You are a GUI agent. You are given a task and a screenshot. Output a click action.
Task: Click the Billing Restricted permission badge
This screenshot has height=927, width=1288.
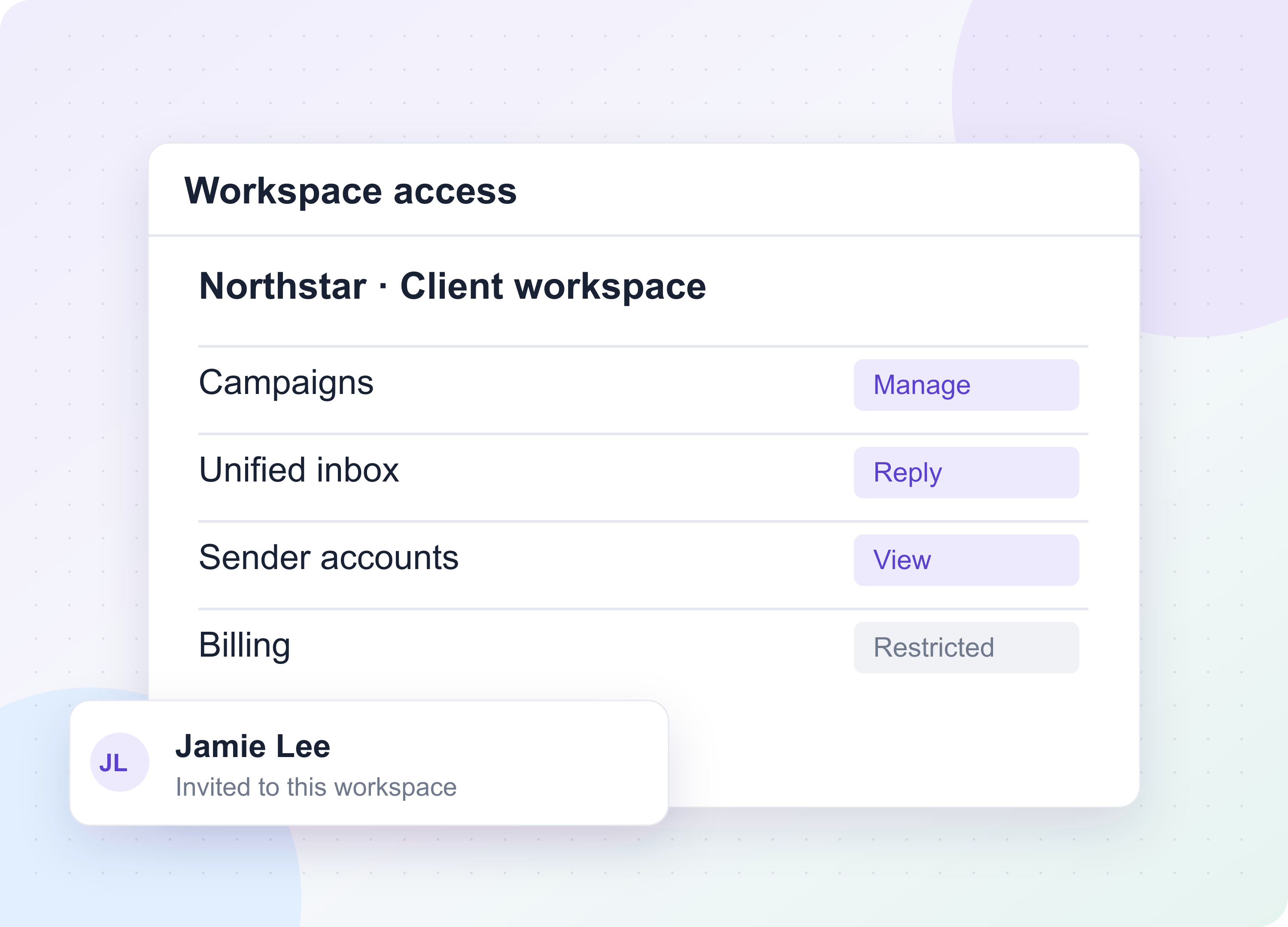[x=966, y=648]
